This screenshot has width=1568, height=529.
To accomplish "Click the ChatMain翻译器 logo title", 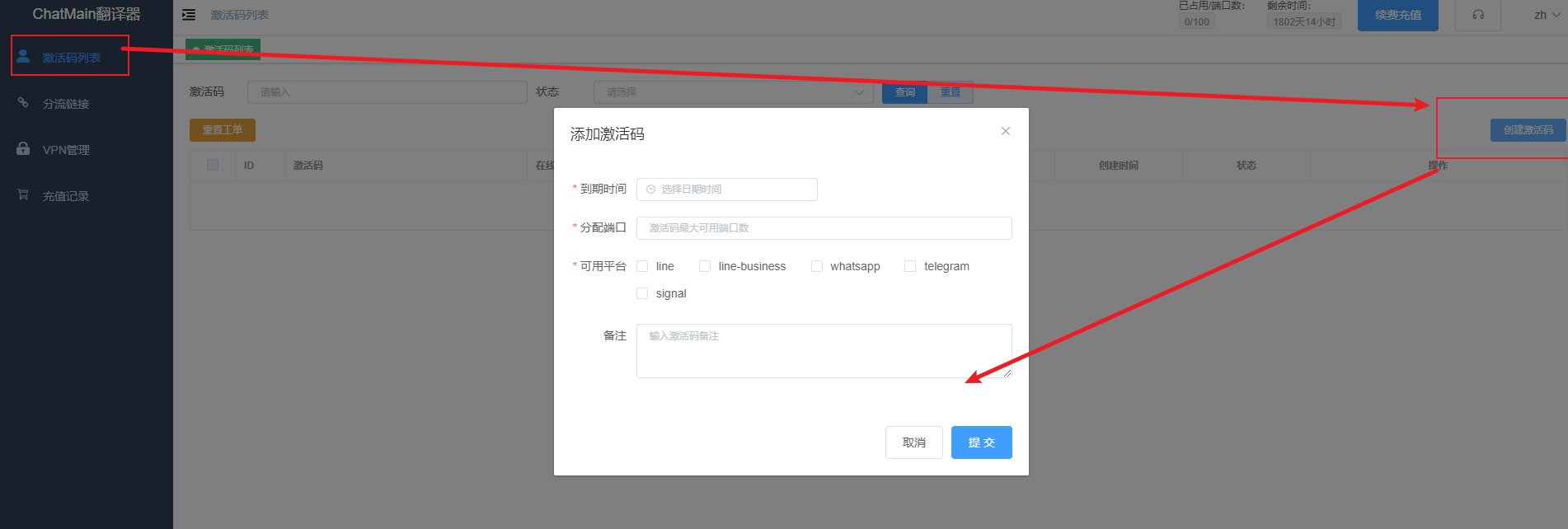I will (x=87, y=14).
